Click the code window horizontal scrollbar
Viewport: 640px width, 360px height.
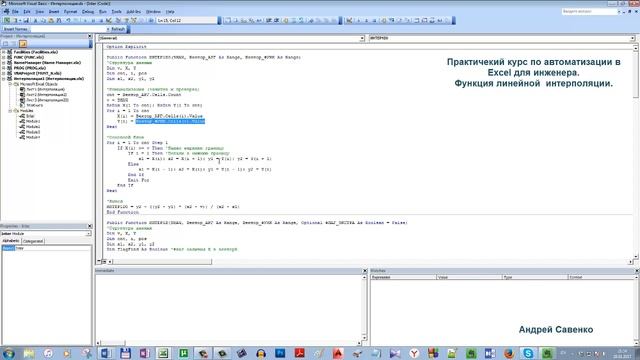point(369,262)
